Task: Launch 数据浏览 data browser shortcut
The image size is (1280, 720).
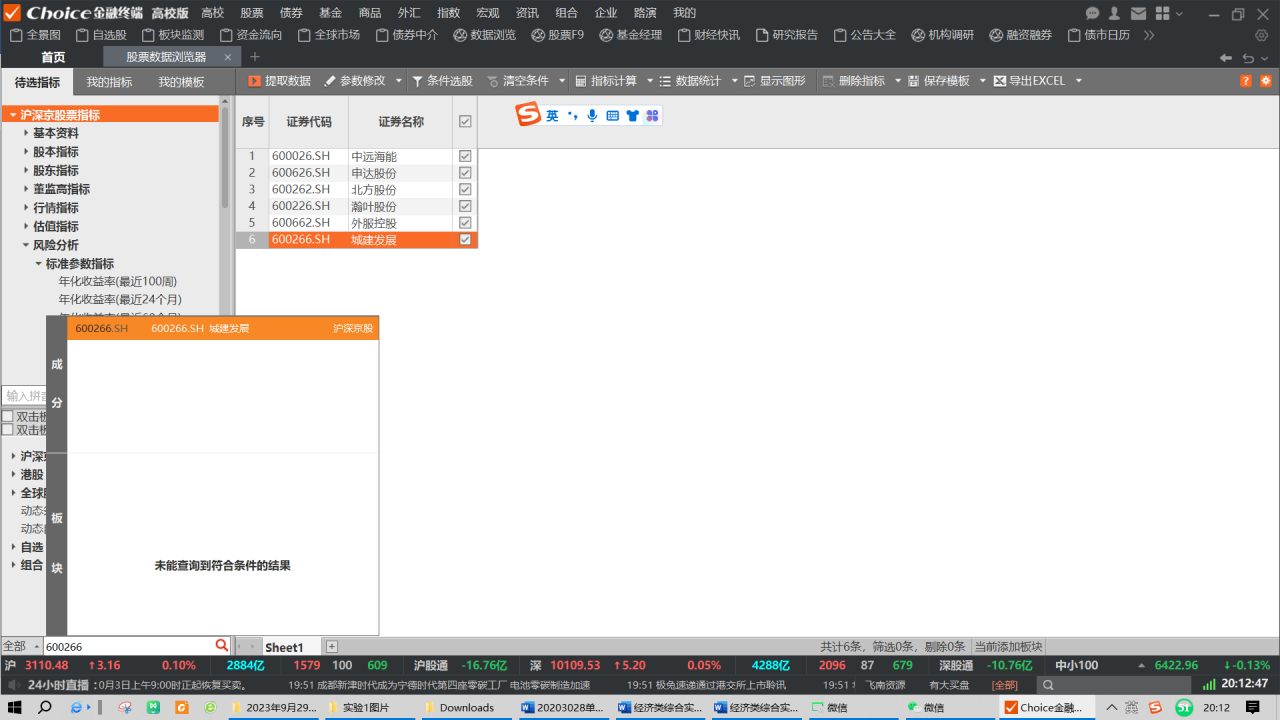Action: 485,35
